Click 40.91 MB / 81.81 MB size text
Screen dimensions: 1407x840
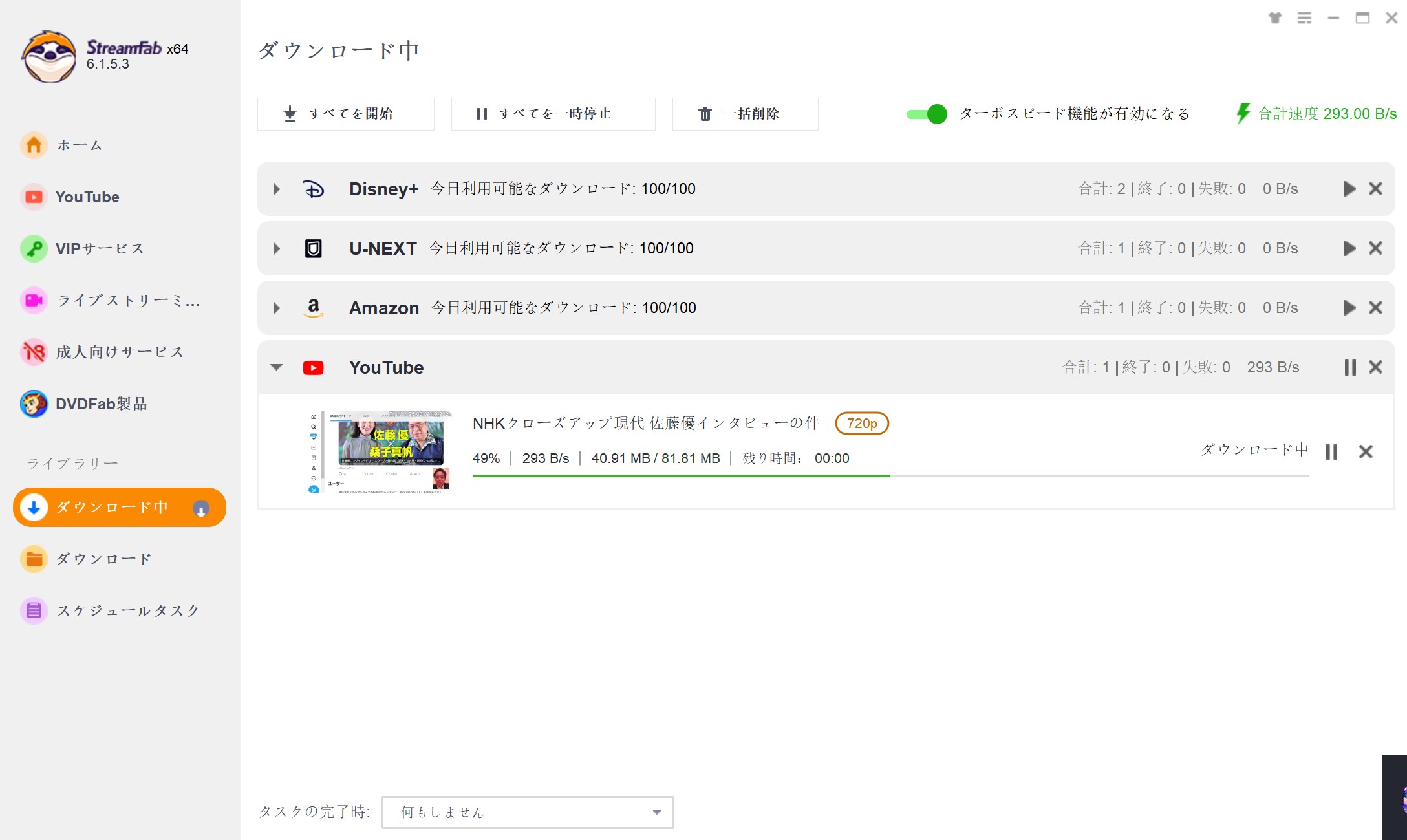click(x=656, y=458)
